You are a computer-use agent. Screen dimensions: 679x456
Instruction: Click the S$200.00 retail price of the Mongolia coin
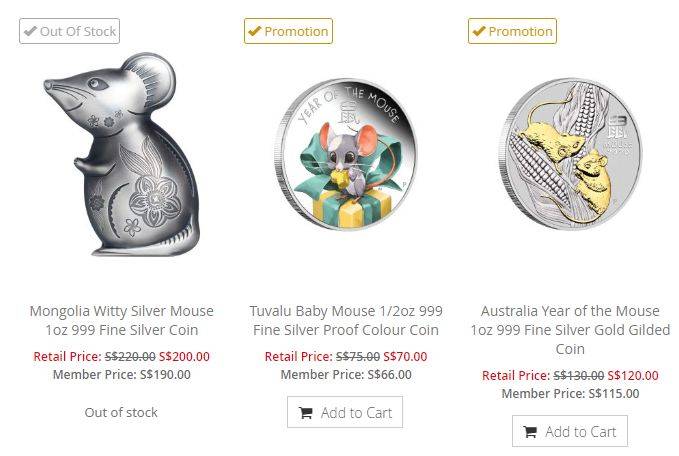point(182,356)
